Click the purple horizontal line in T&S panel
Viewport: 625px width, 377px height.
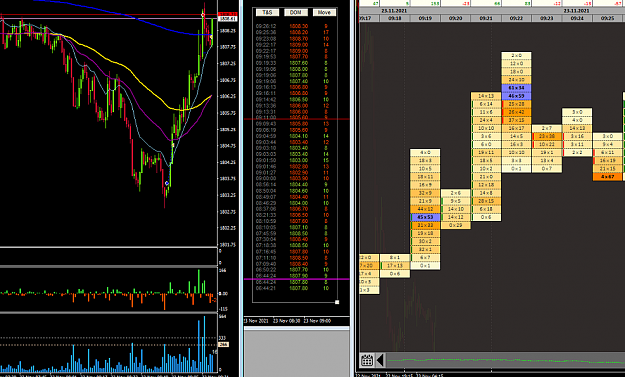[297, 279]
